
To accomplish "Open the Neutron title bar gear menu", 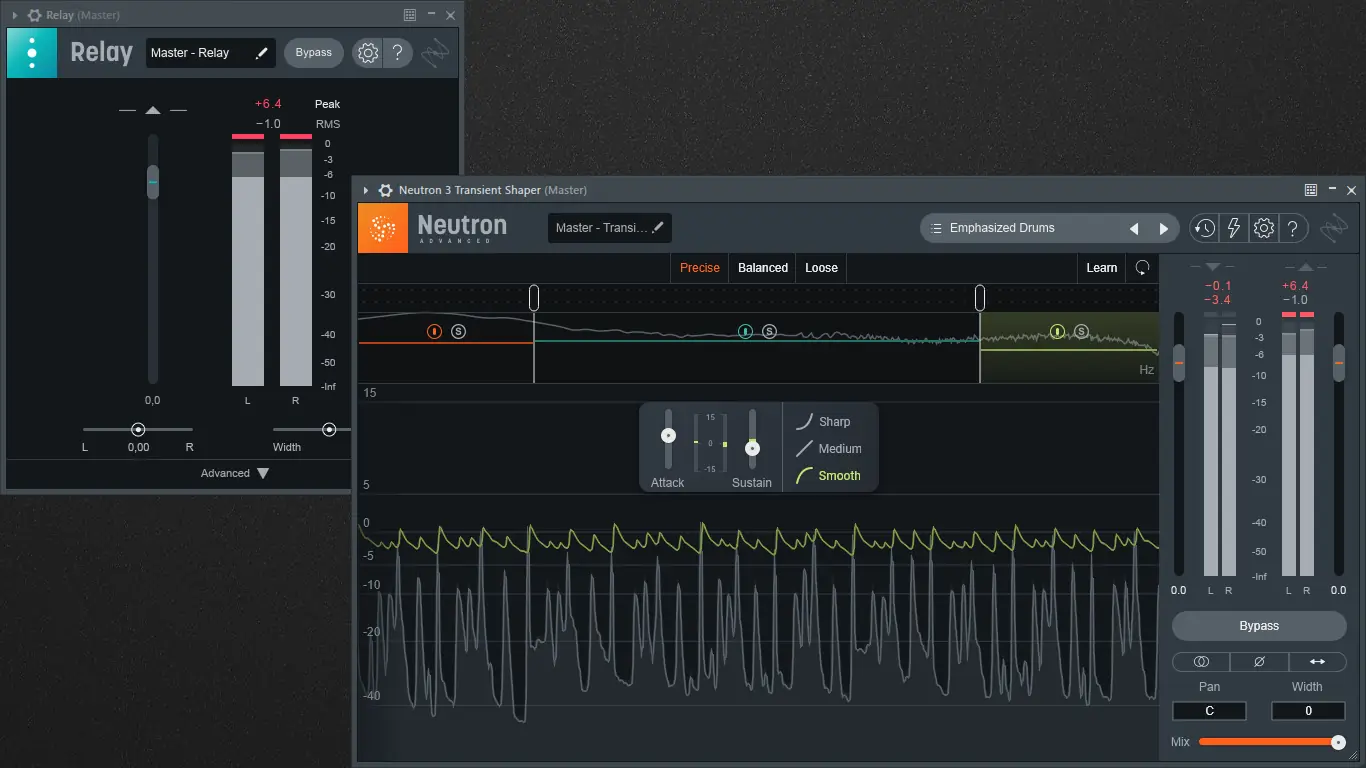I will coord(385,190).
